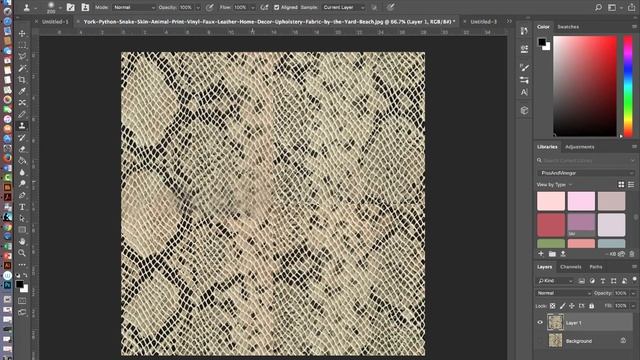Screen dimensions: 640x360
Task: Hide Layer 1 with eye icon
Action: [540, 322]
